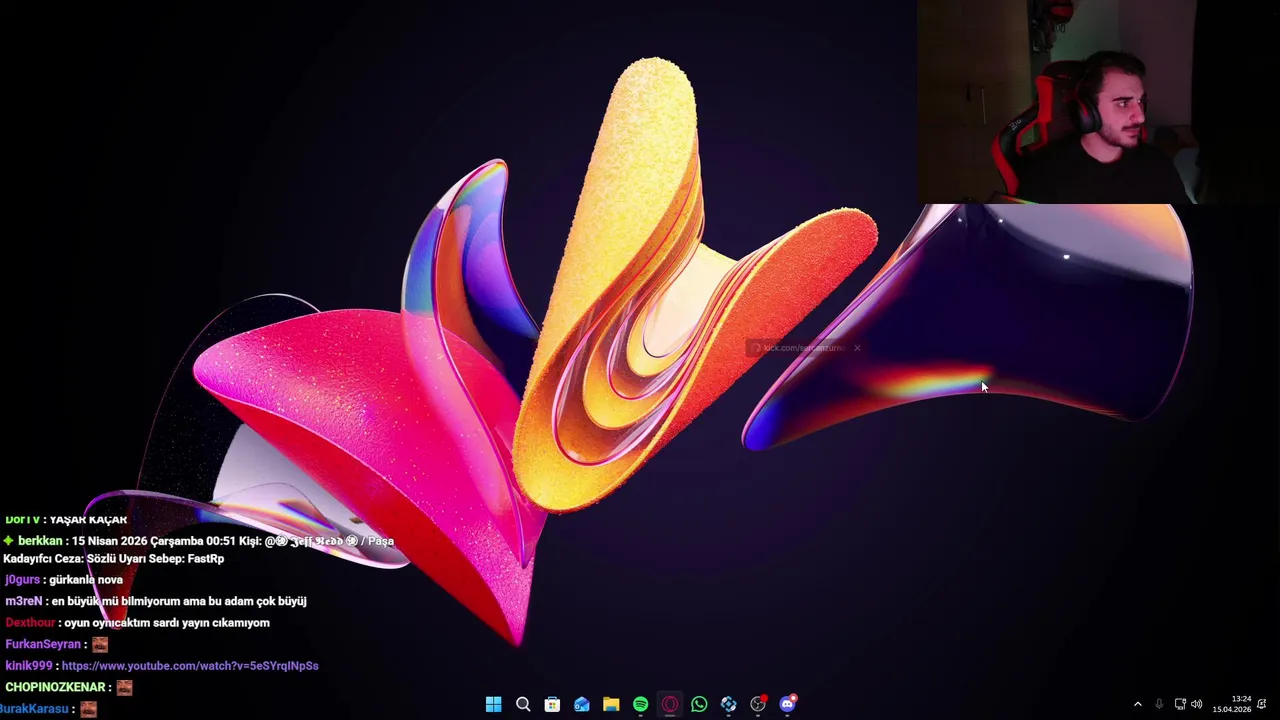Switch to Opera browser in taskbar
The height and width of the screenshot is (720, 1280).
670,704
